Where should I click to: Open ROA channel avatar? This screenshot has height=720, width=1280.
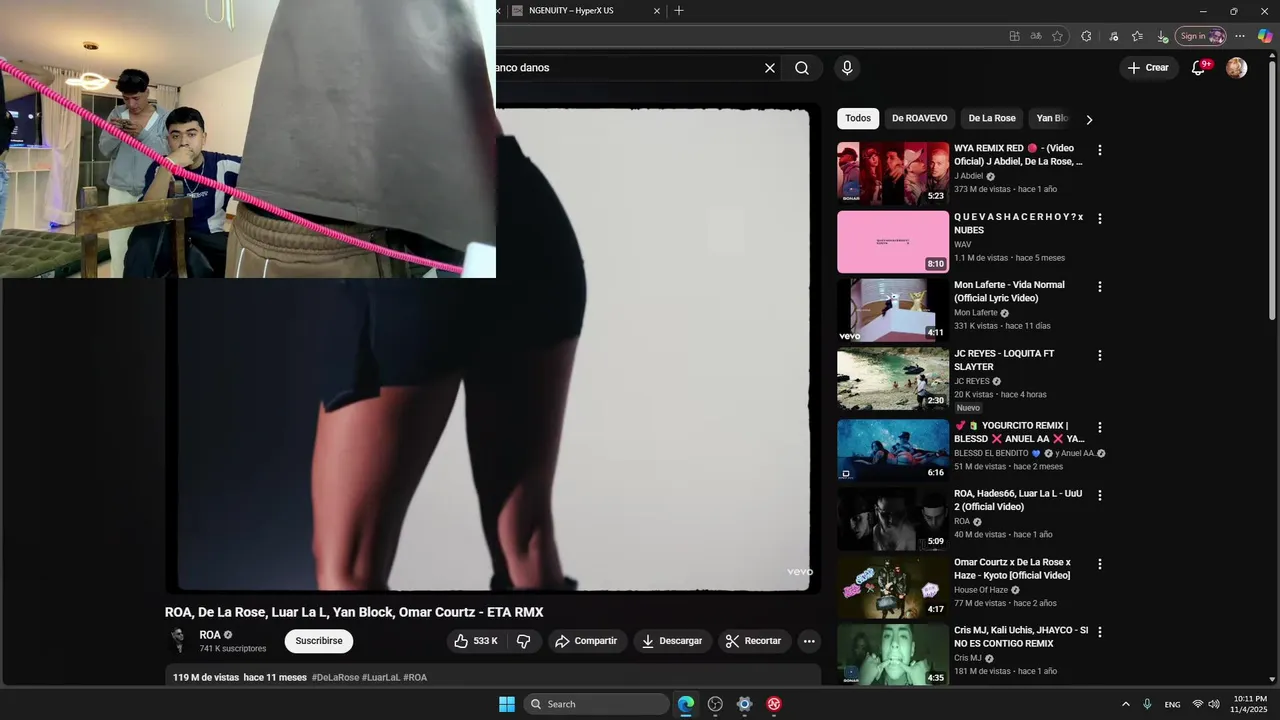tap(178, 641)
